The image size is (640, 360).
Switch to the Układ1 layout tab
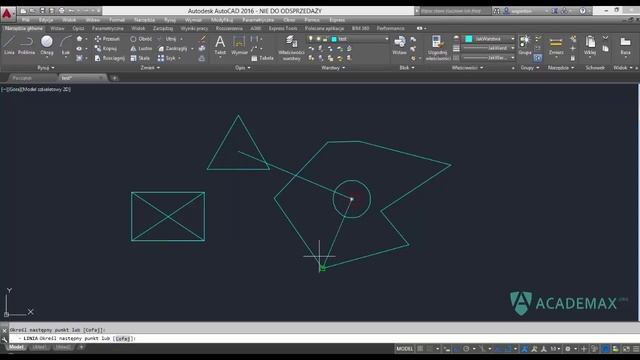[x=39, y=347]
